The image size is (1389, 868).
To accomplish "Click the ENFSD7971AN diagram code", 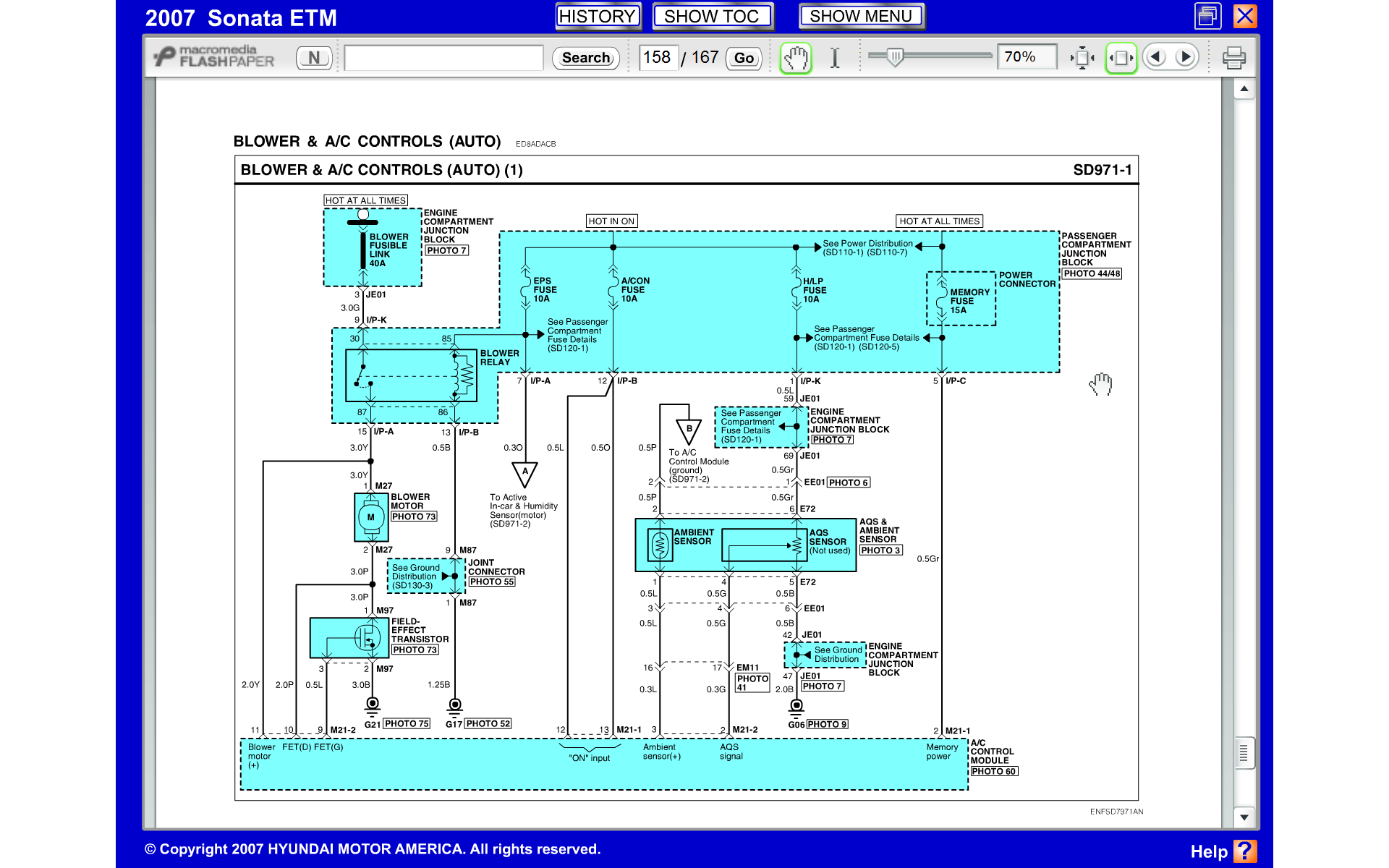I will 1116,812.
